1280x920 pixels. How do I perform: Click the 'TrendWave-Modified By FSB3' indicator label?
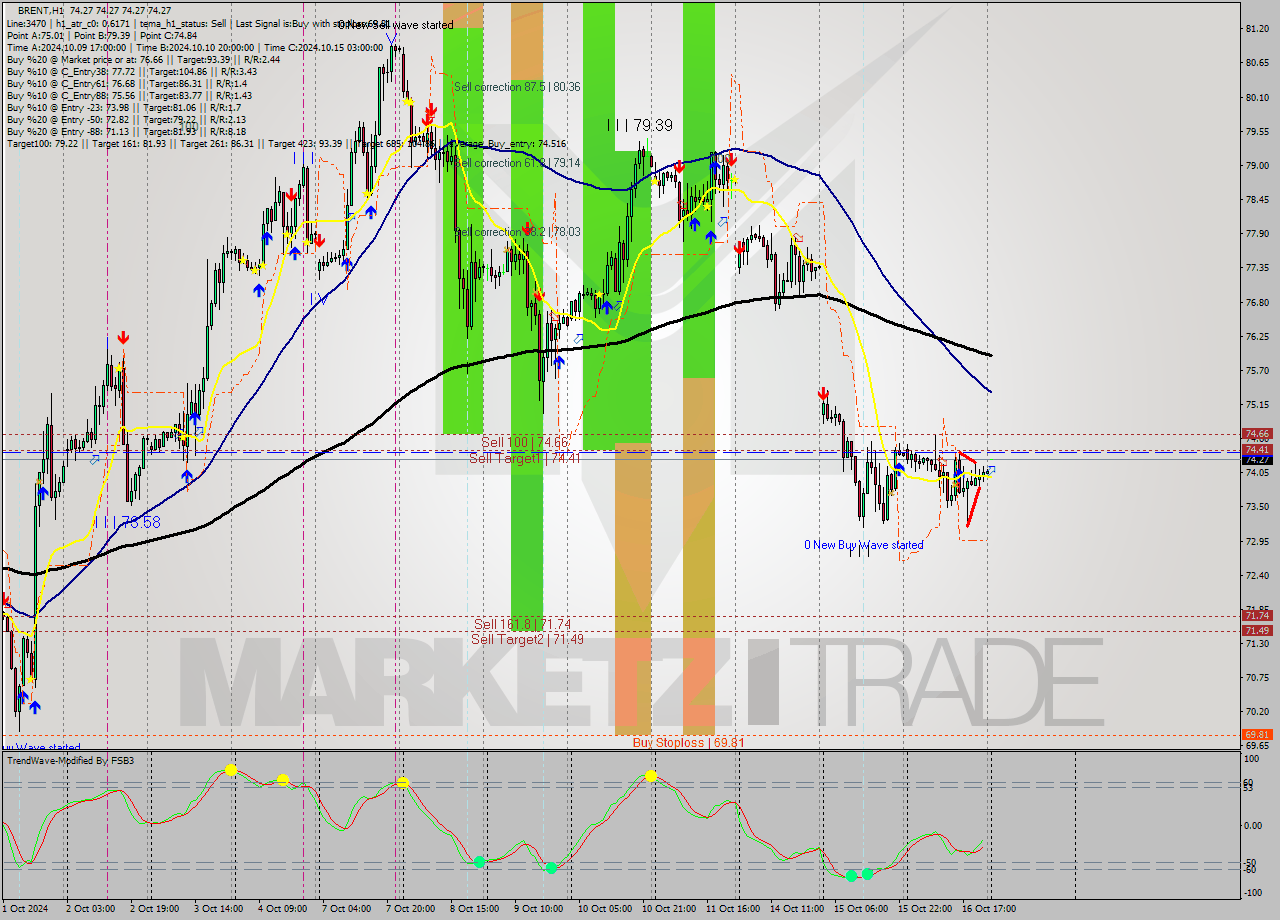71,761
